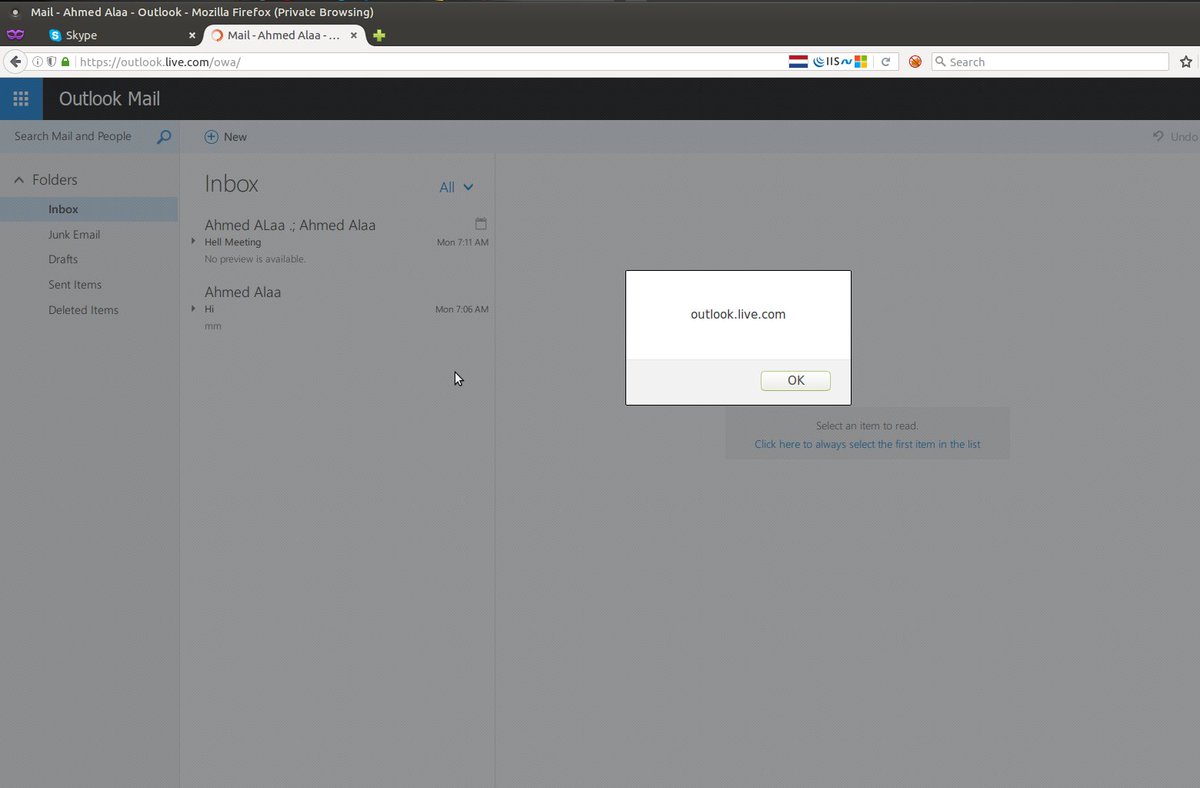Screen dimensions: 1200x788
Task: Click the green padlock security icon
Action: [65, 62]
